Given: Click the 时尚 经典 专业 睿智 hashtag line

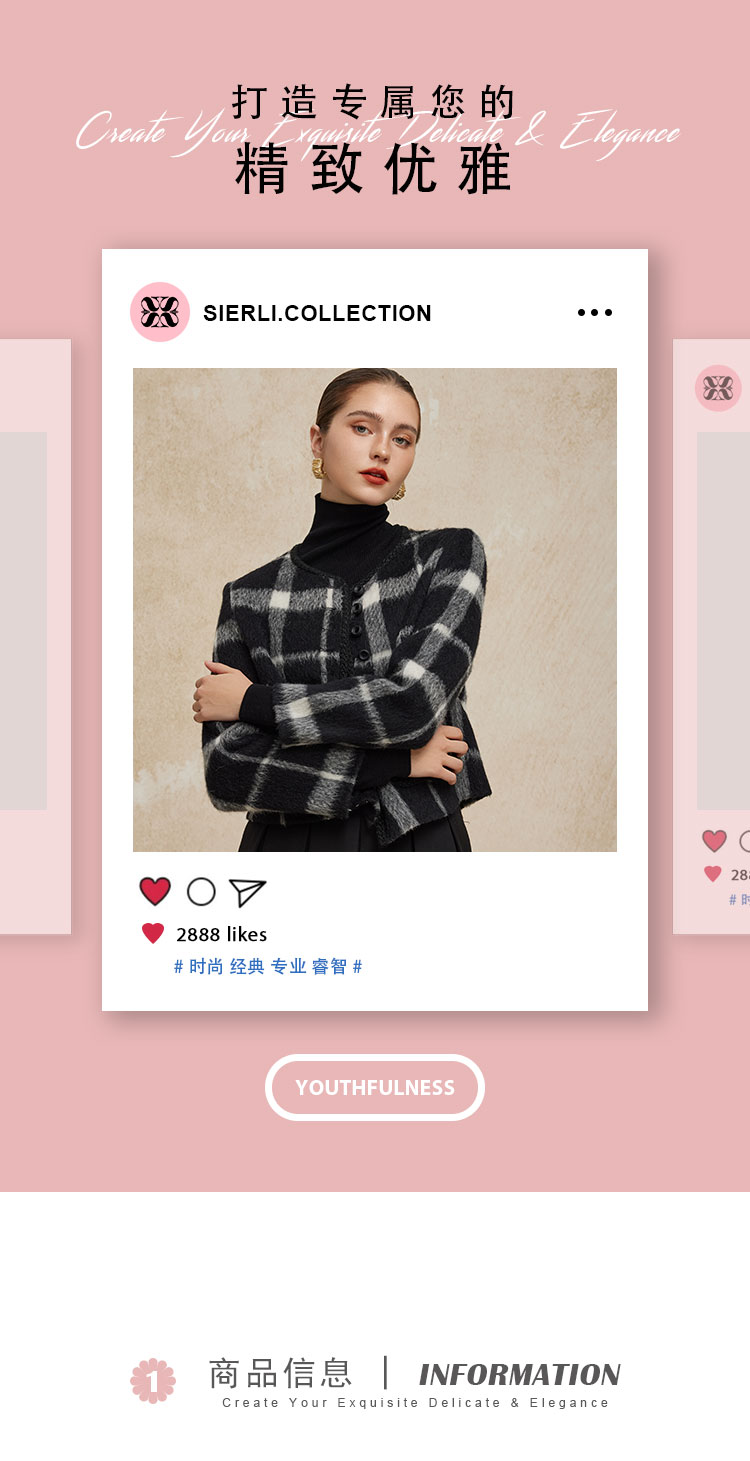Looking at the screenshot, I should coord(268,966).
